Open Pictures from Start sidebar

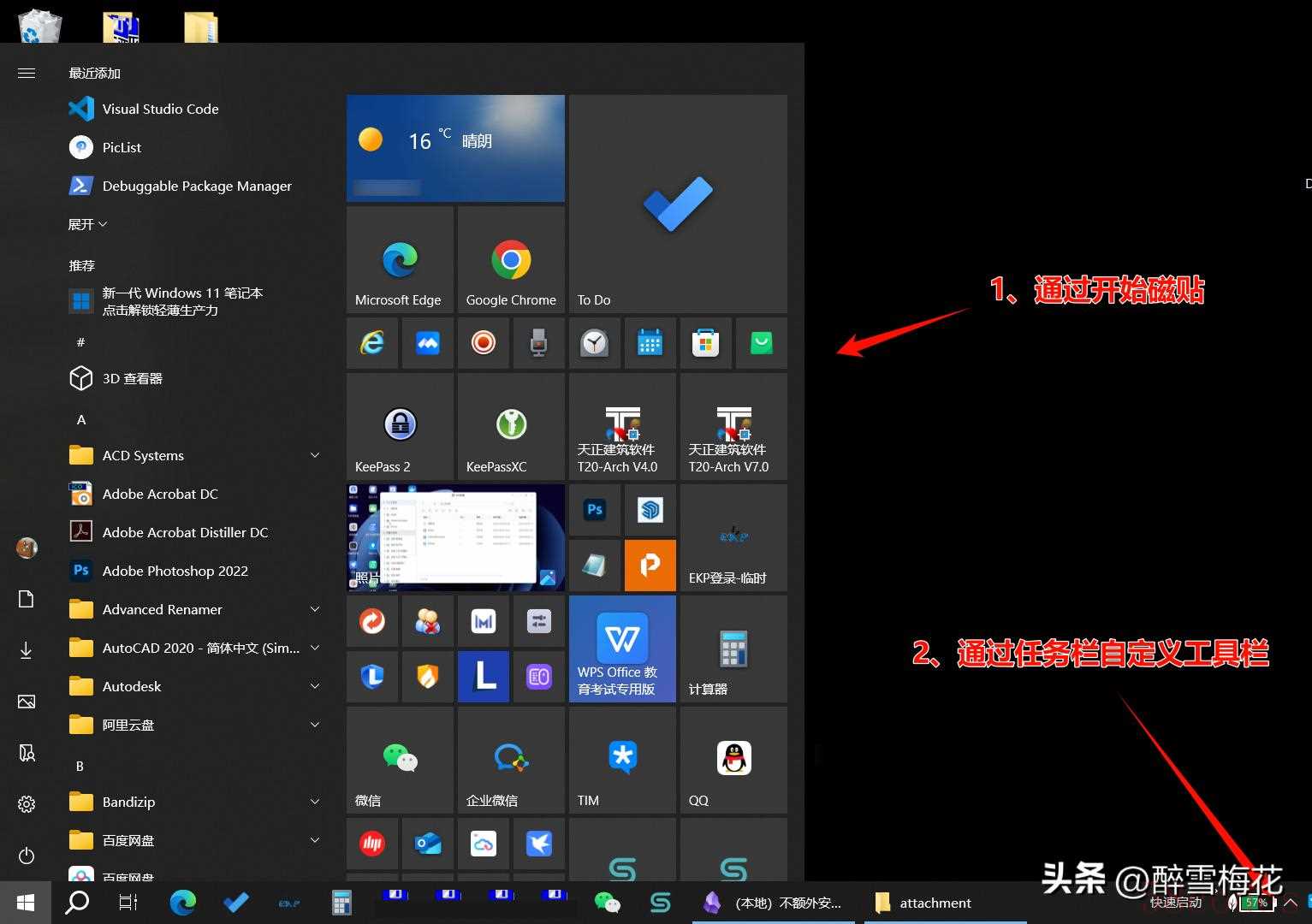coord(27,702)
